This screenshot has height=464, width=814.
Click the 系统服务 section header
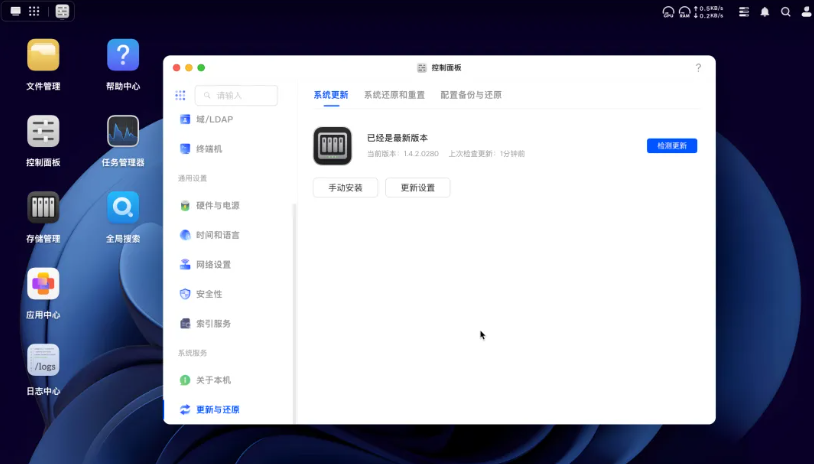192,353
